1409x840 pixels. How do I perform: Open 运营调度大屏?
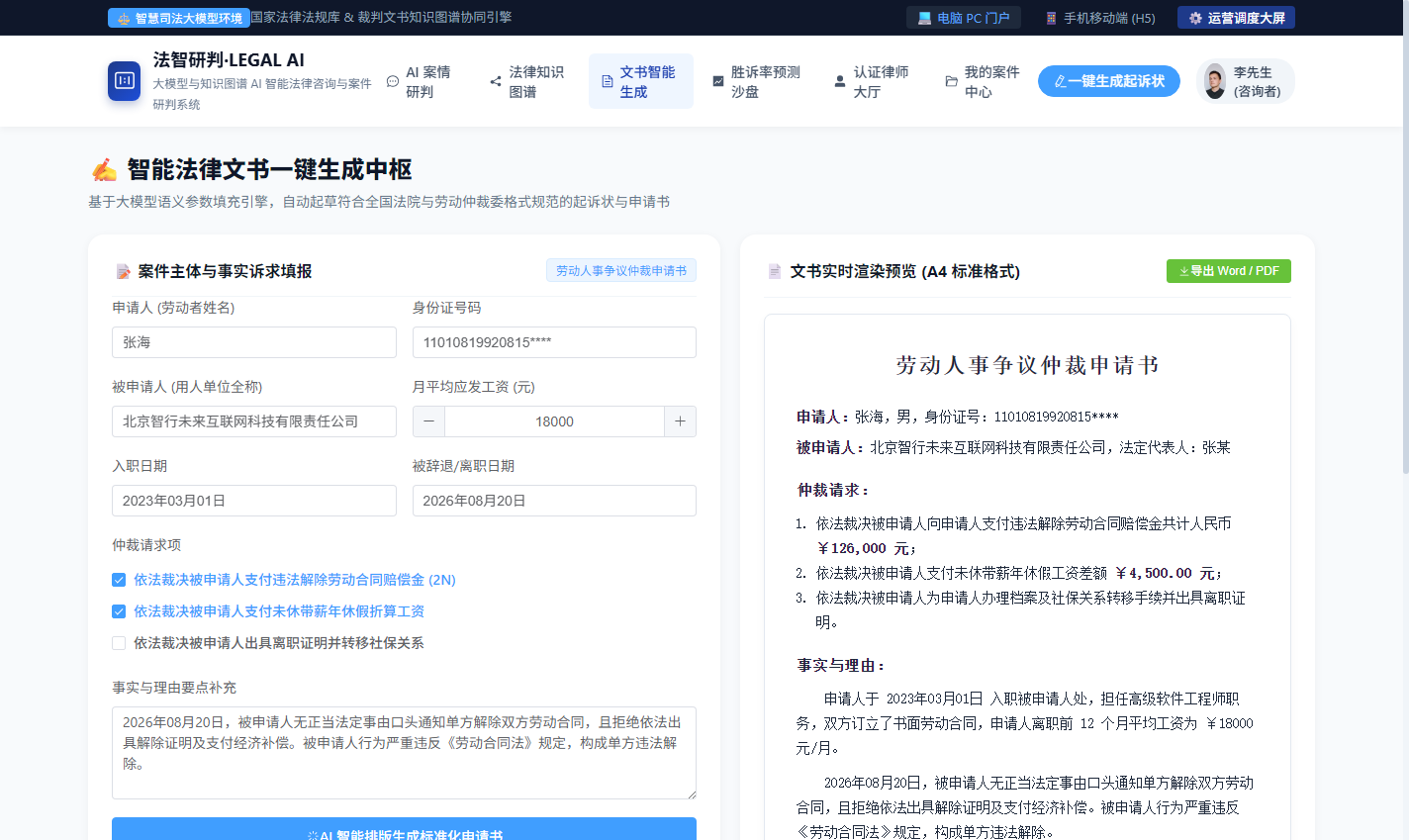(x=1236, y=18)
